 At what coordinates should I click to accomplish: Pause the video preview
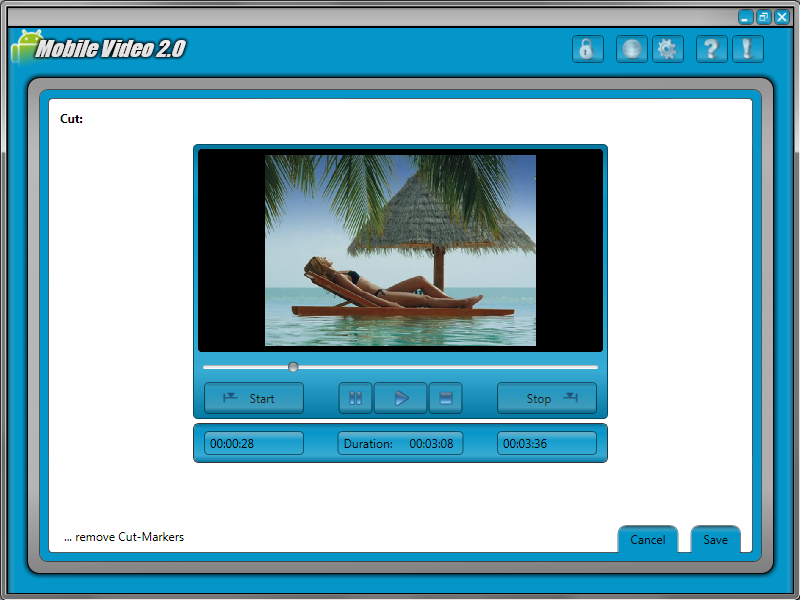tap(355, 398)
